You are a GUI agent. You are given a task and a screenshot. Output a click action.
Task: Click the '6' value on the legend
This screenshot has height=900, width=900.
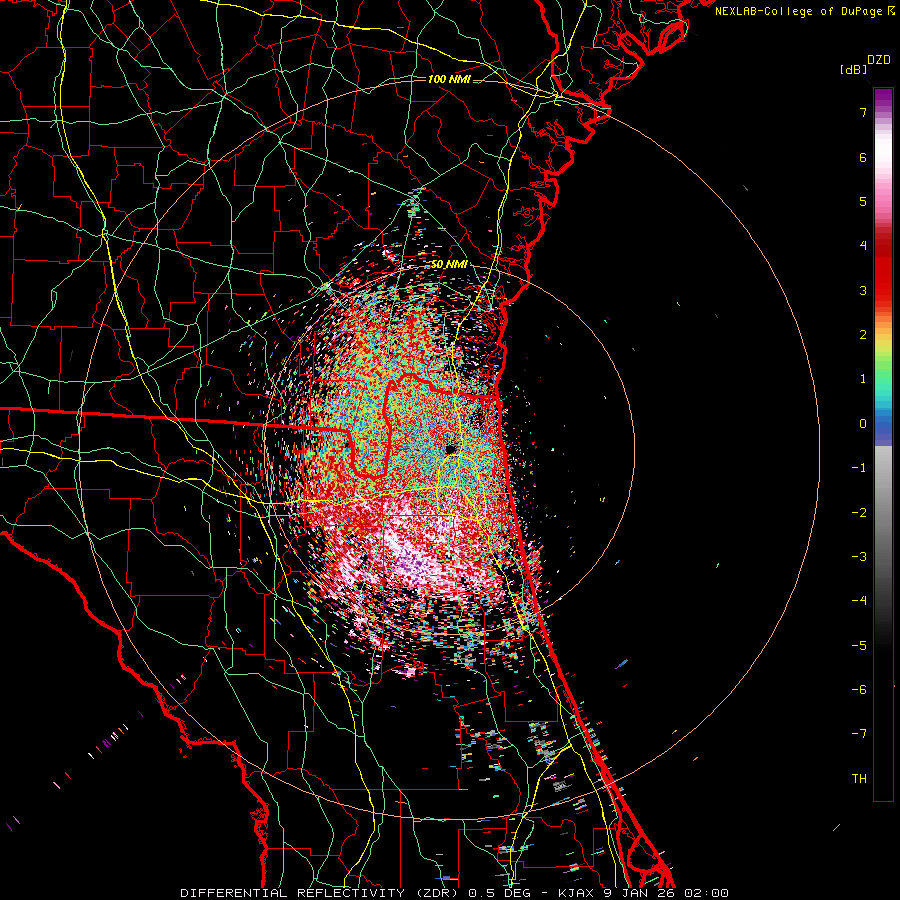(x=863, y=157)
